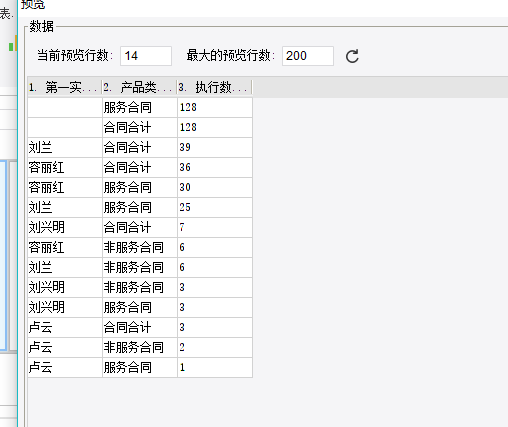Image resolution: width=508 pixels, height=427 pixels.
Task: Click the 最大的预览行数 label
Action: coord(231,55)
